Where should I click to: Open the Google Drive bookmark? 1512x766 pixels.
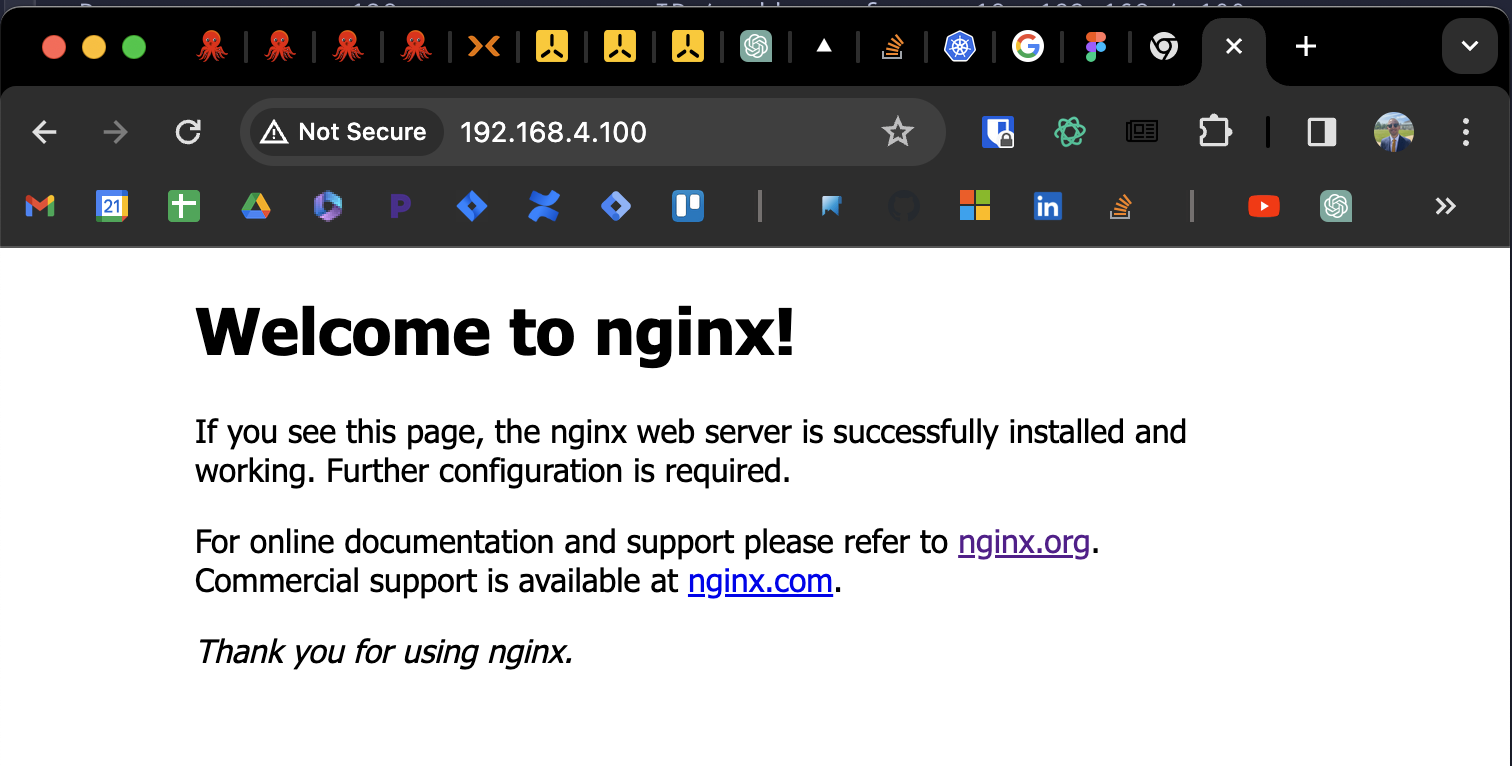pyautogui.click(x=256, y=206)
